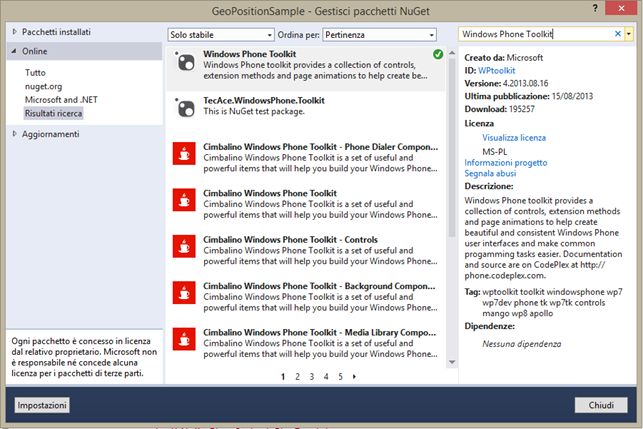The height and width of the screenshot is (429, 643).
Task: Click the Cimbalino Toolkit - Controls package icon
Action: tap(184, 246)
